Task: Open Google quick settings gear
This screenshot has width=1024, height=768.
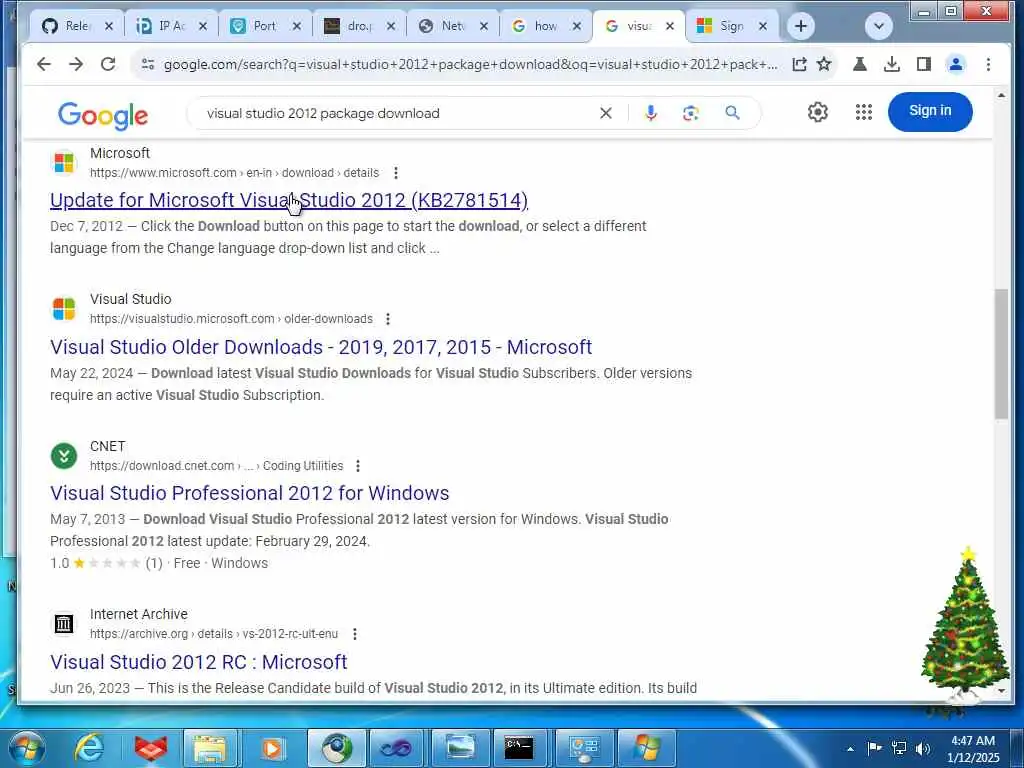Action: [x=817, y=112]
